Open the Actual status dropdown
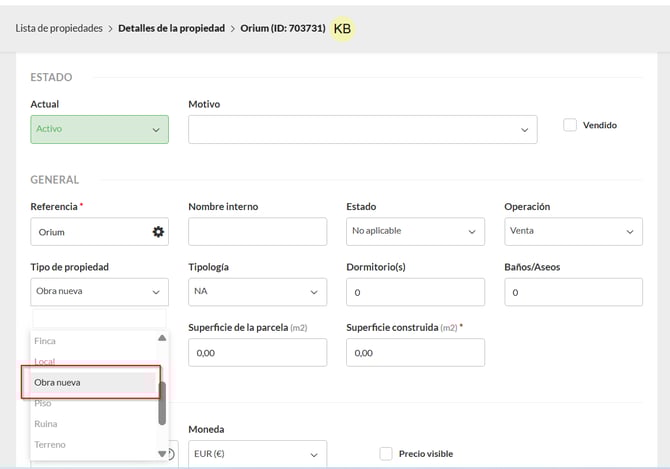 coord(99,129)
